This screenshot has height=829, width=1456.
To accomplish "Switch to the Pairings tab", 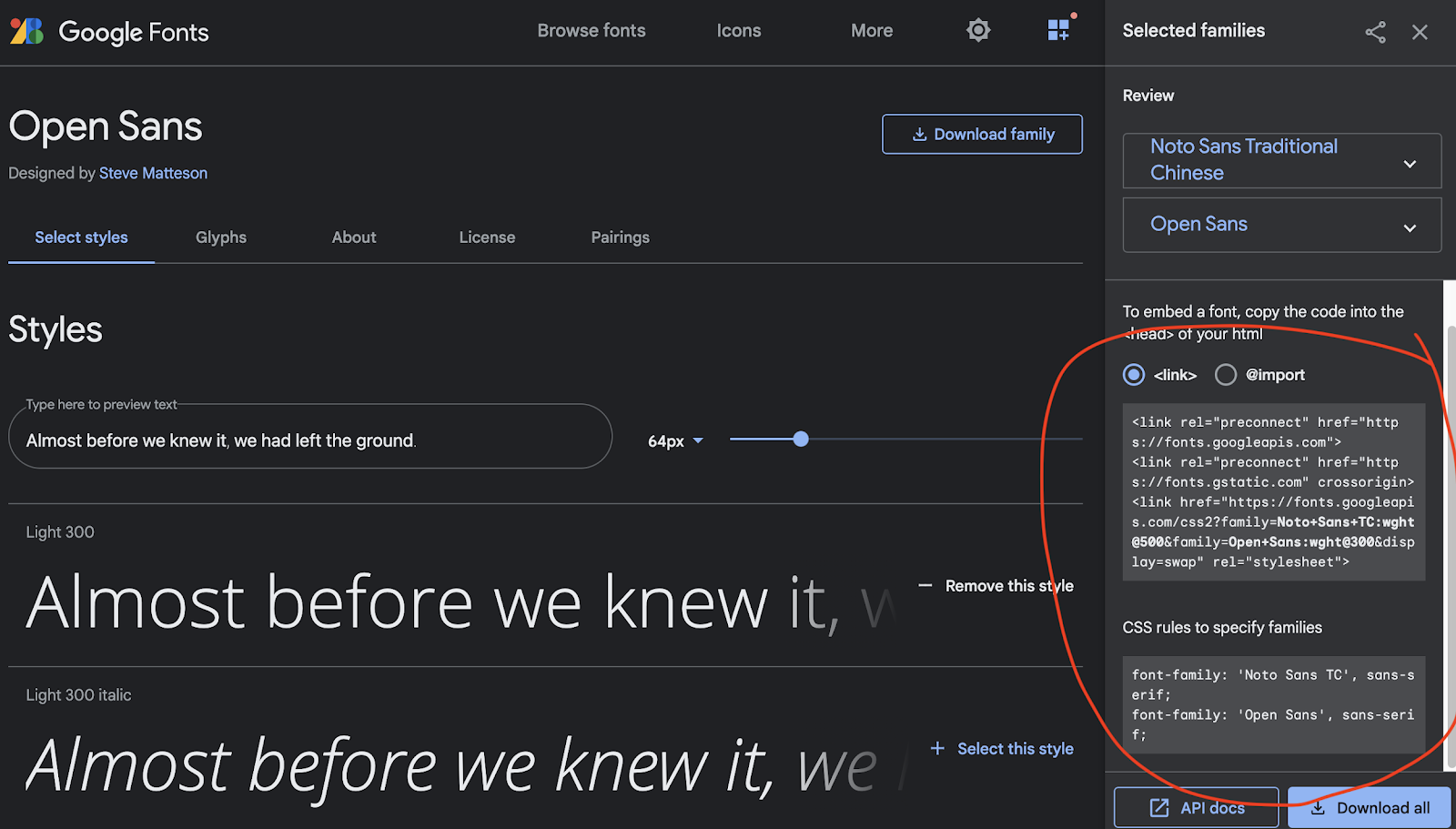I will [620, 237].
